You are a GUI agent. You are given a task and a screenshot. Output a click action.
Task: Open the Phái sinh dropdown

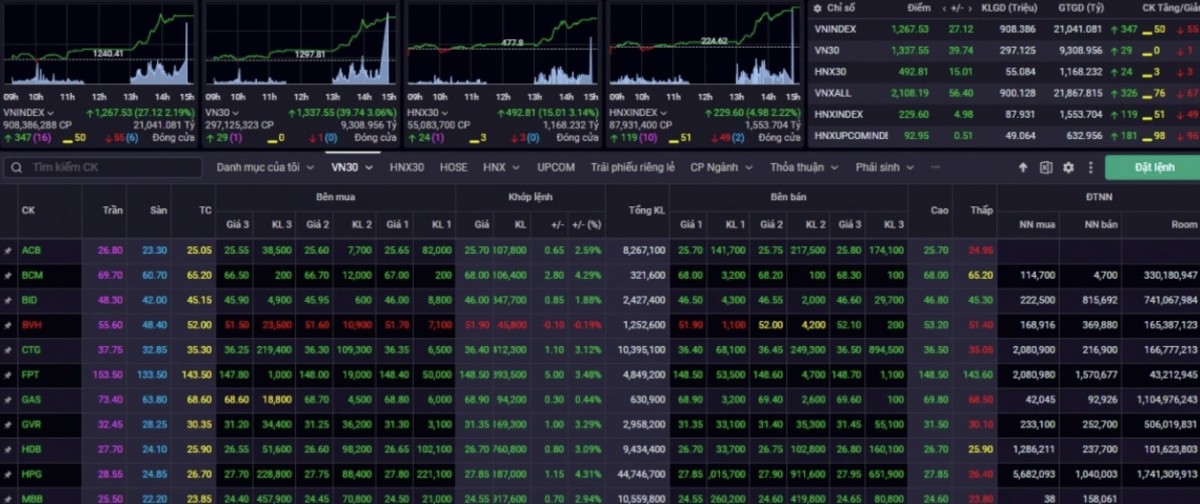(885, 168)
